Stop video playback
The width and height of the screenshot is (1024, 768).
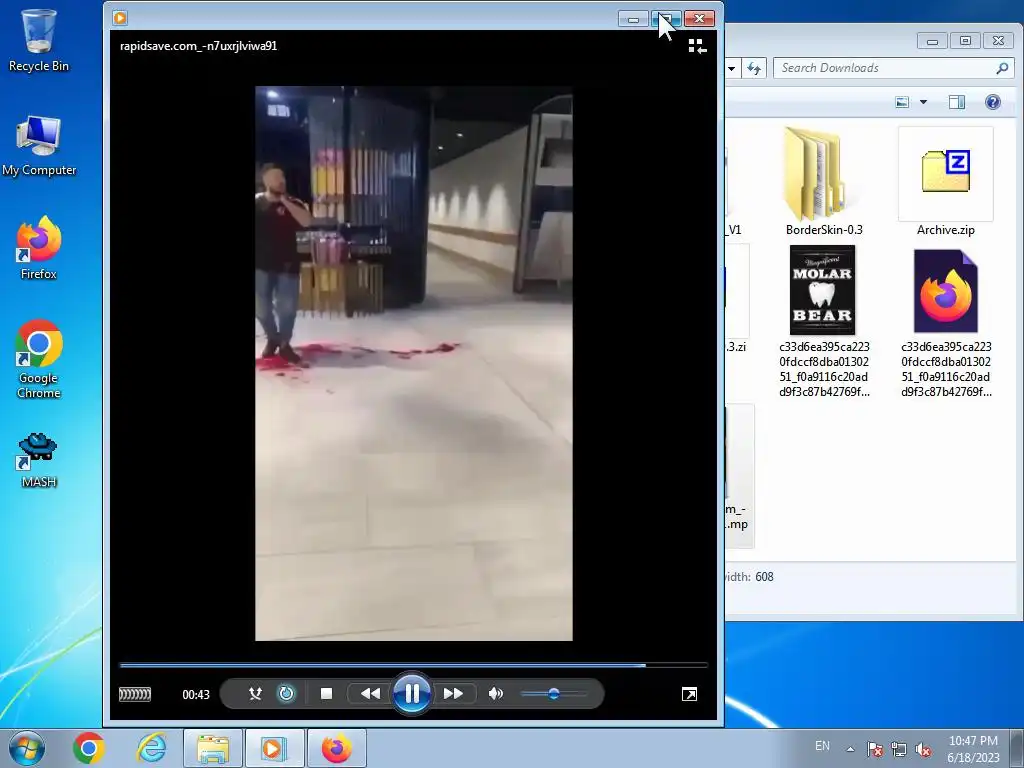click(x=327, y=694)
